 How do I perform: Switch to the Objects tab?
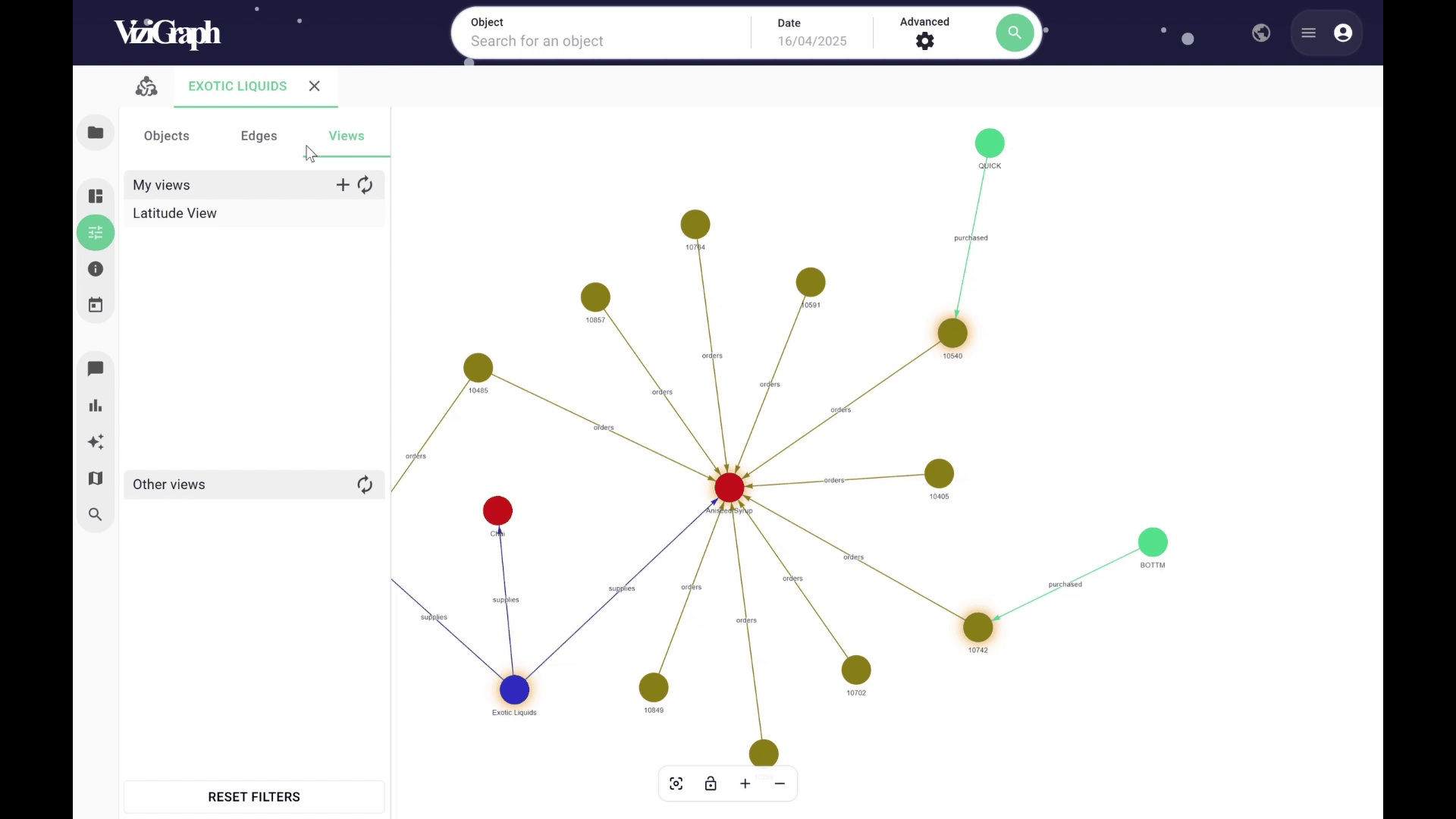(x=167, y=136)
